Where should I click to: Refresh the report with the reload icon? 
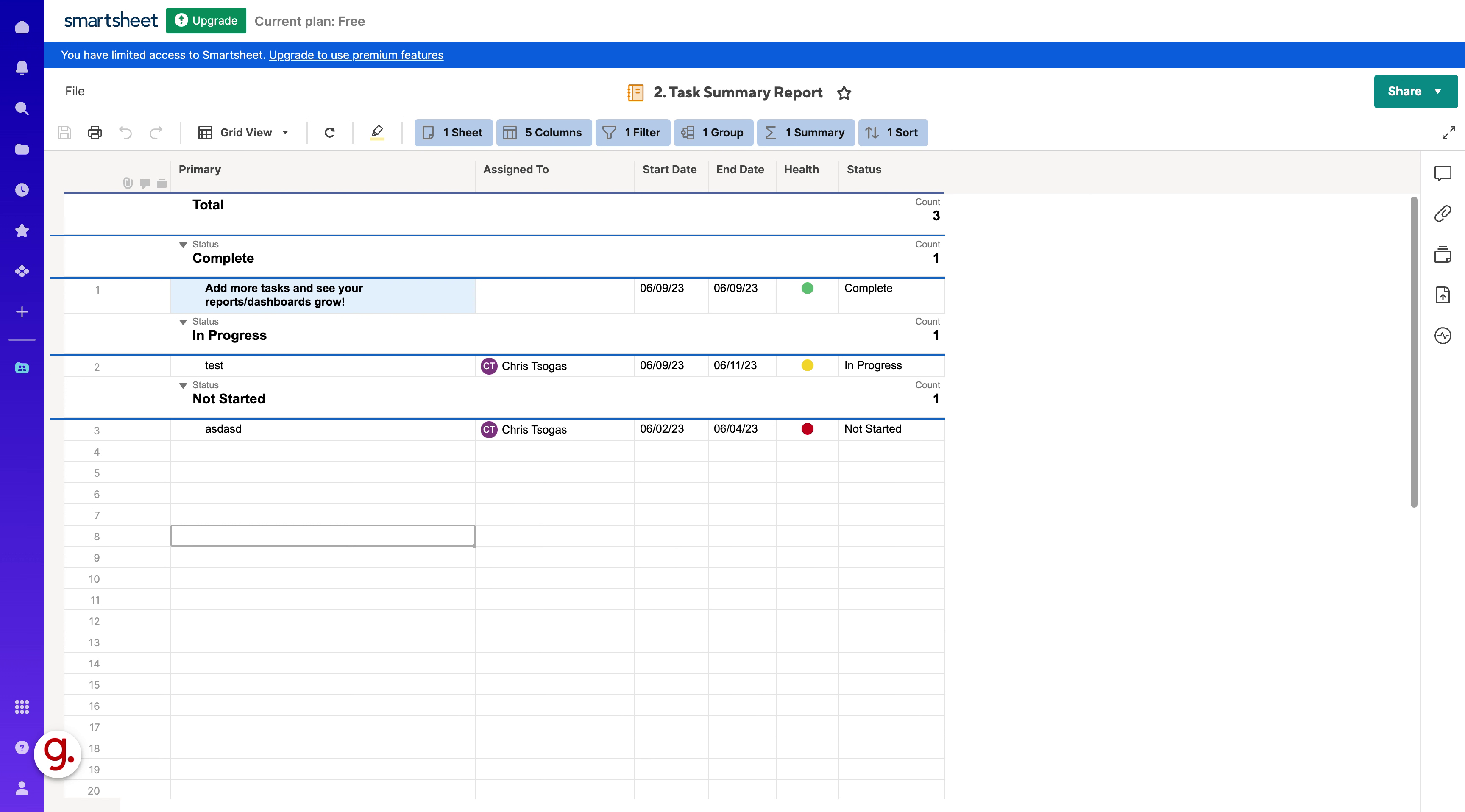(x=330, y=133)
